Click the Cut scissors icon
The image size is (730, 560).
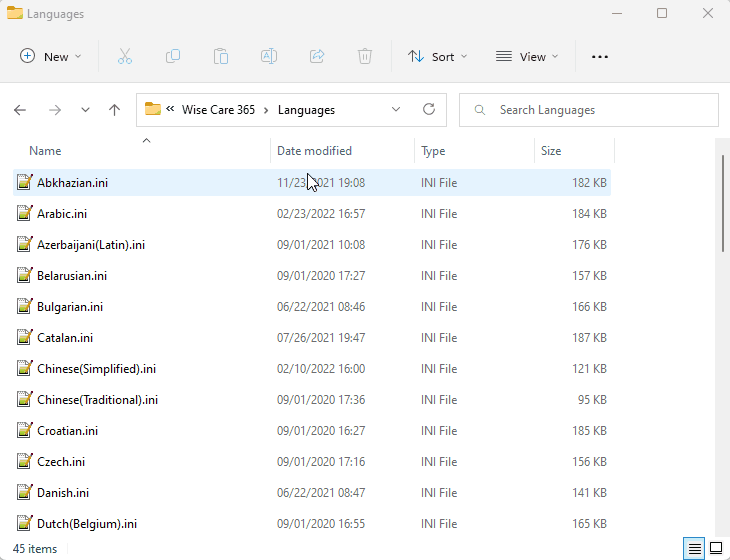[x=125, y=56]
